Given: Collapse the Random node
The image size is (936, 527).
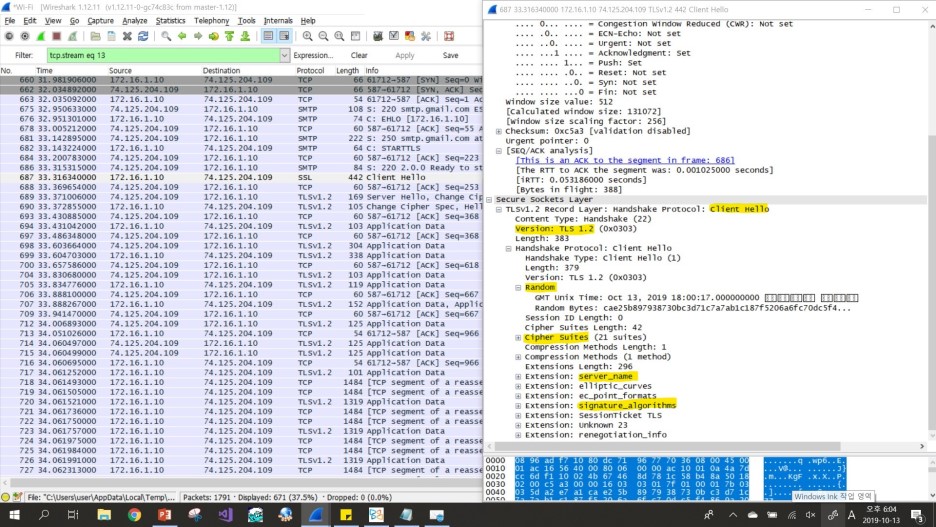Looking at the screenshot, I should [x=518, y=288].
